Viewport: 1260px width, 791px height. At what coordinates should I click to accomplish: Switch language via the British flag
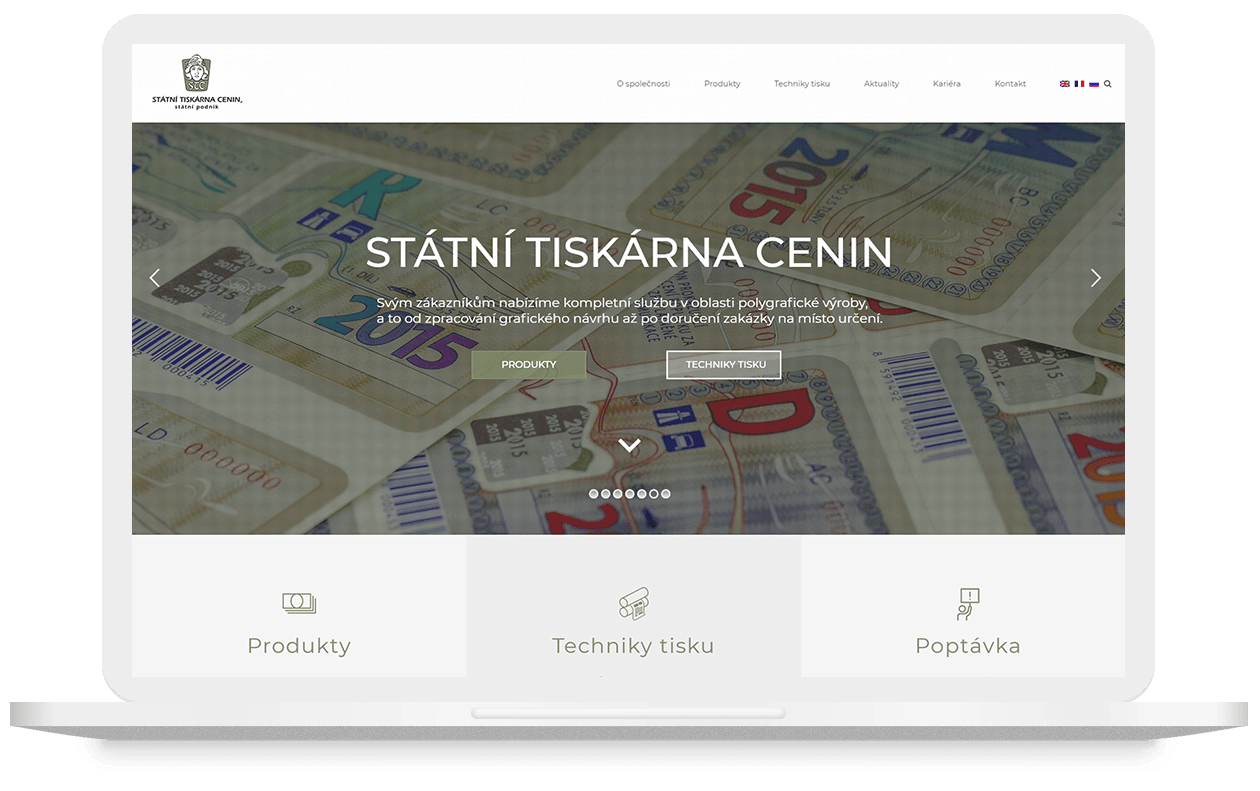1065,84
